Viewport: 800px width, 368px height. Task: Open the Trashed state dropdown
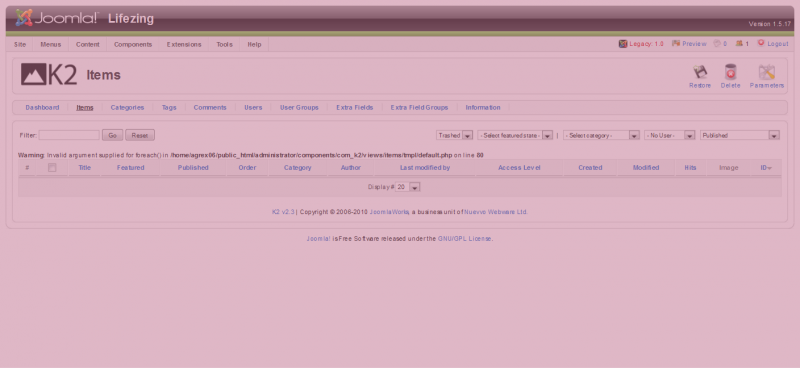(x=455, y=135)
